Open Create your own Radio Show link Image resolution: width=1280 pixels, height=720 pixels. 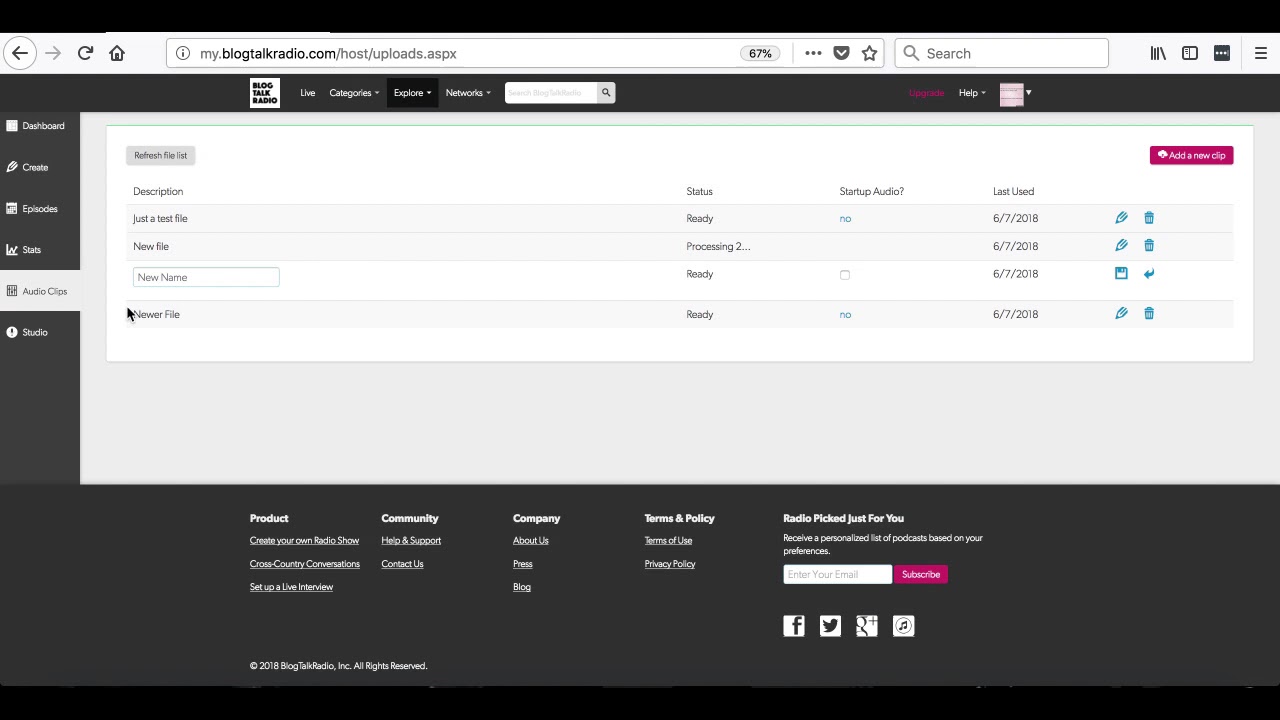304,541
